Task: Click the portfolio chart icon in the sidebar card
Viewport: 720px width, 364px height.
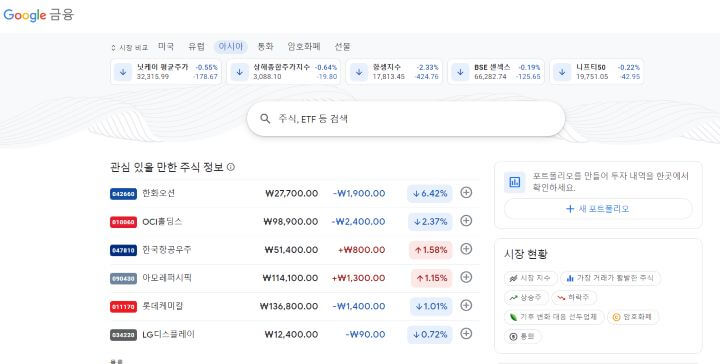Action: coord(514,182)
